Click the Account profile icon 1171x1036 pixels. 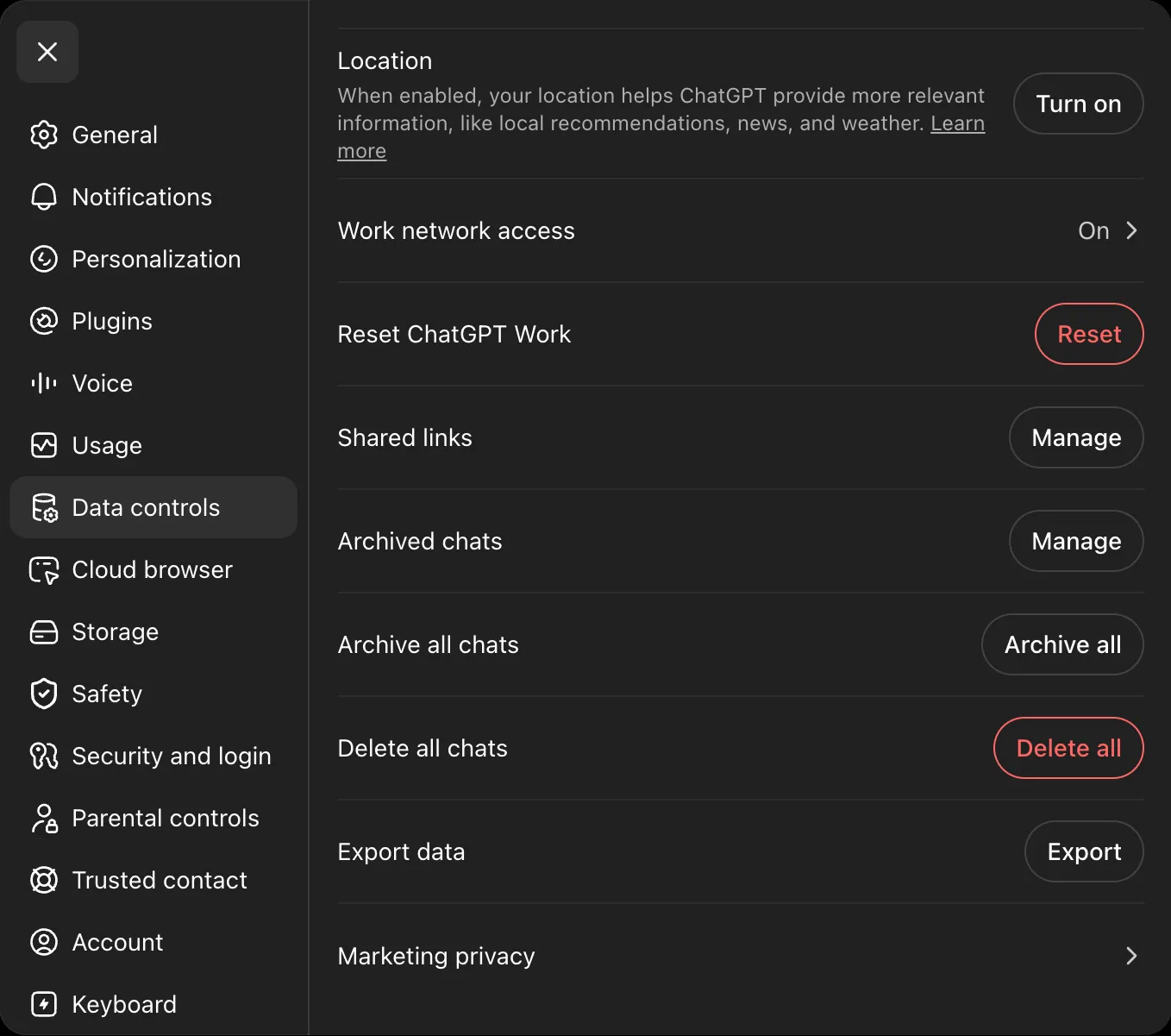click(x=44, y=942)
